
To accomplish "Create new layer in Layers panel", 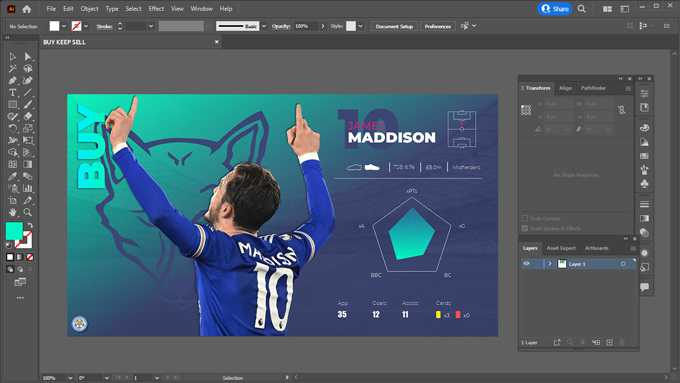I will pos(609,342).
